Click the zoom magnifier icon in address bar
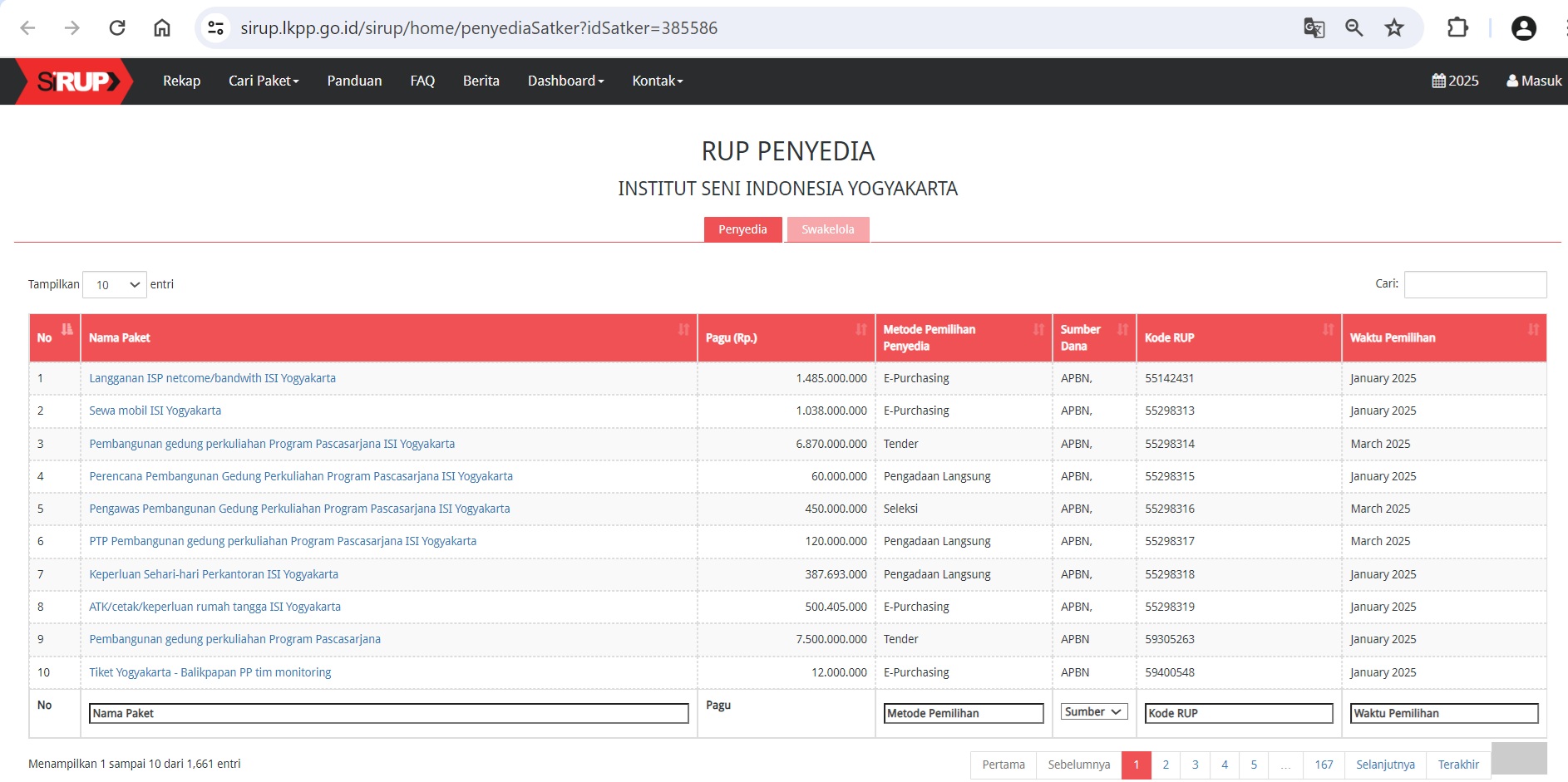Viewport: 1568px width, 782px height. (x=1354, y=28)
